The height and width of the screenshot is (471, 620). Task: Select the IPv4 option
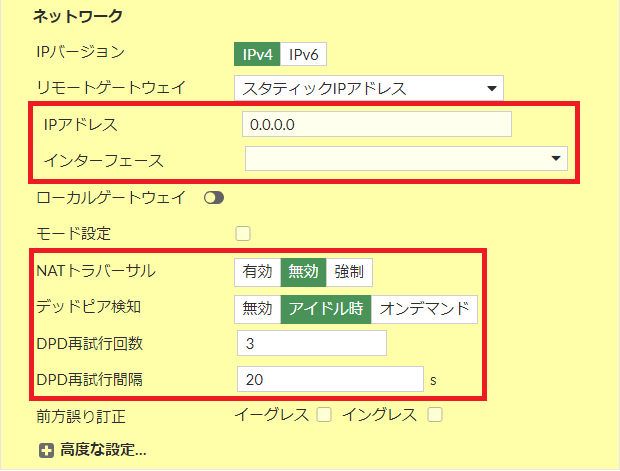[257, 54]
